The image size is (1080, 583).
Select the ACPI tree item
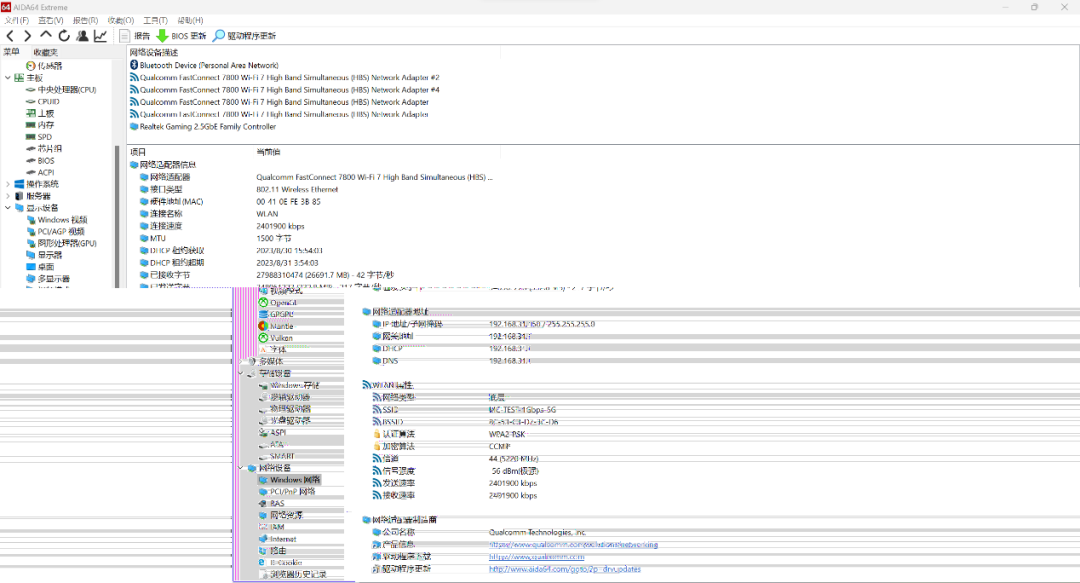point(40,172)
